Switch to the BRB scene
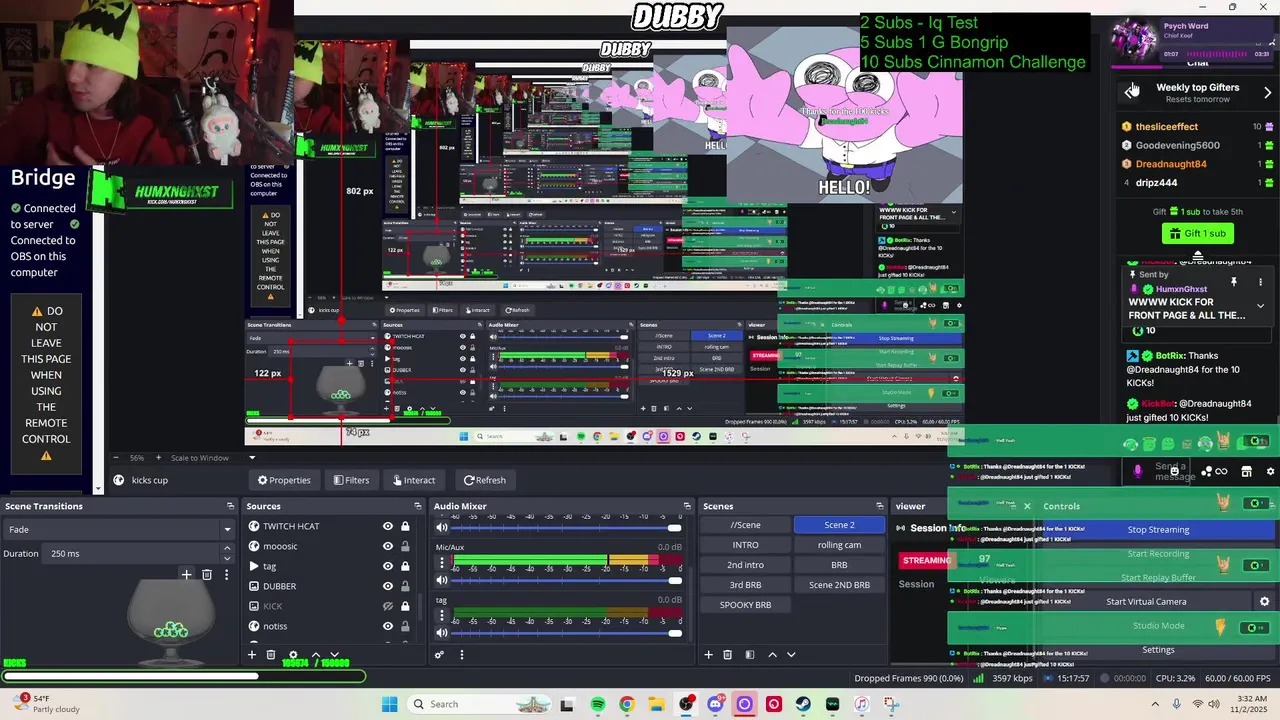 839,565
